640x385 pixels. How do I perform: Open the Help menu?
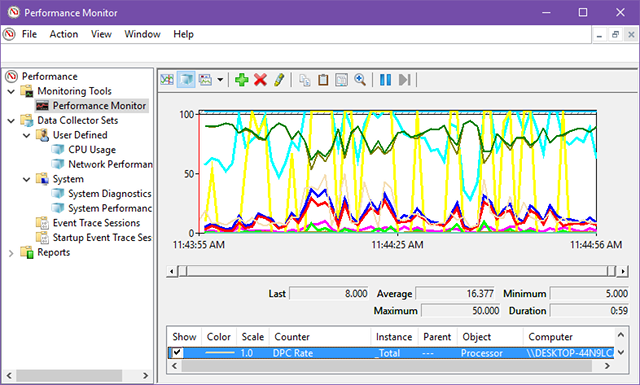[x=183, y=34]
